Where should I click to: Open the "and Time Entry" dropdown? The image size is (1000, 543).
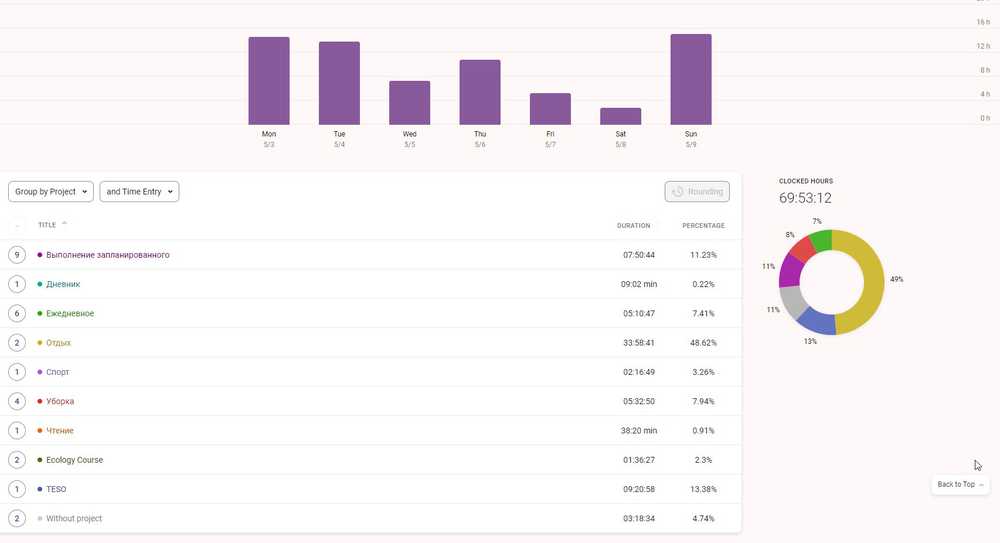[139, 191]
